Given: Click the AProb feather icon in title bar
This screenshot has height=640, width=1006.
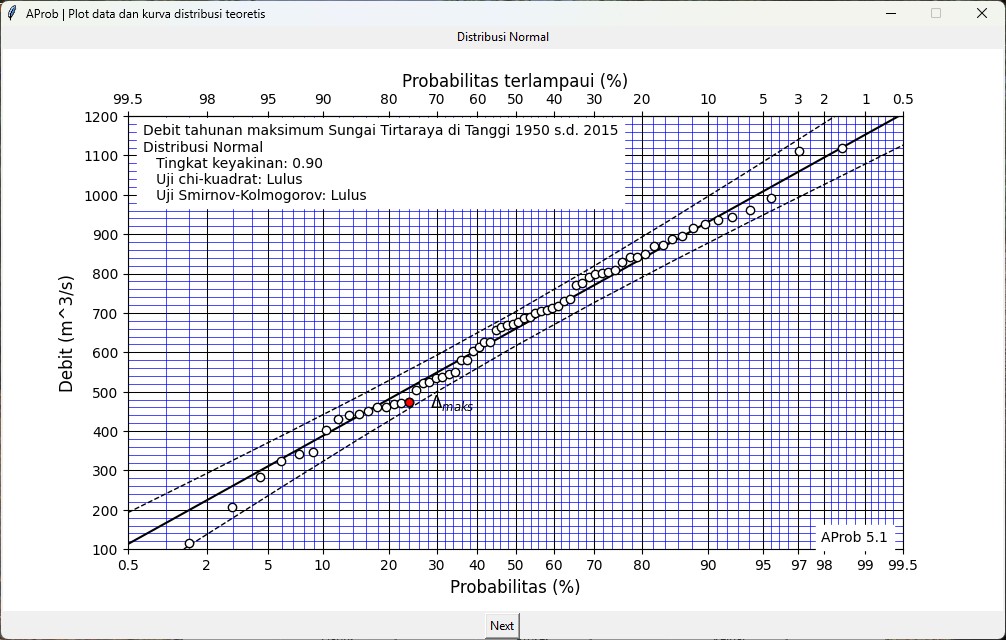Looking at the screenshot, I should [12, 14].
